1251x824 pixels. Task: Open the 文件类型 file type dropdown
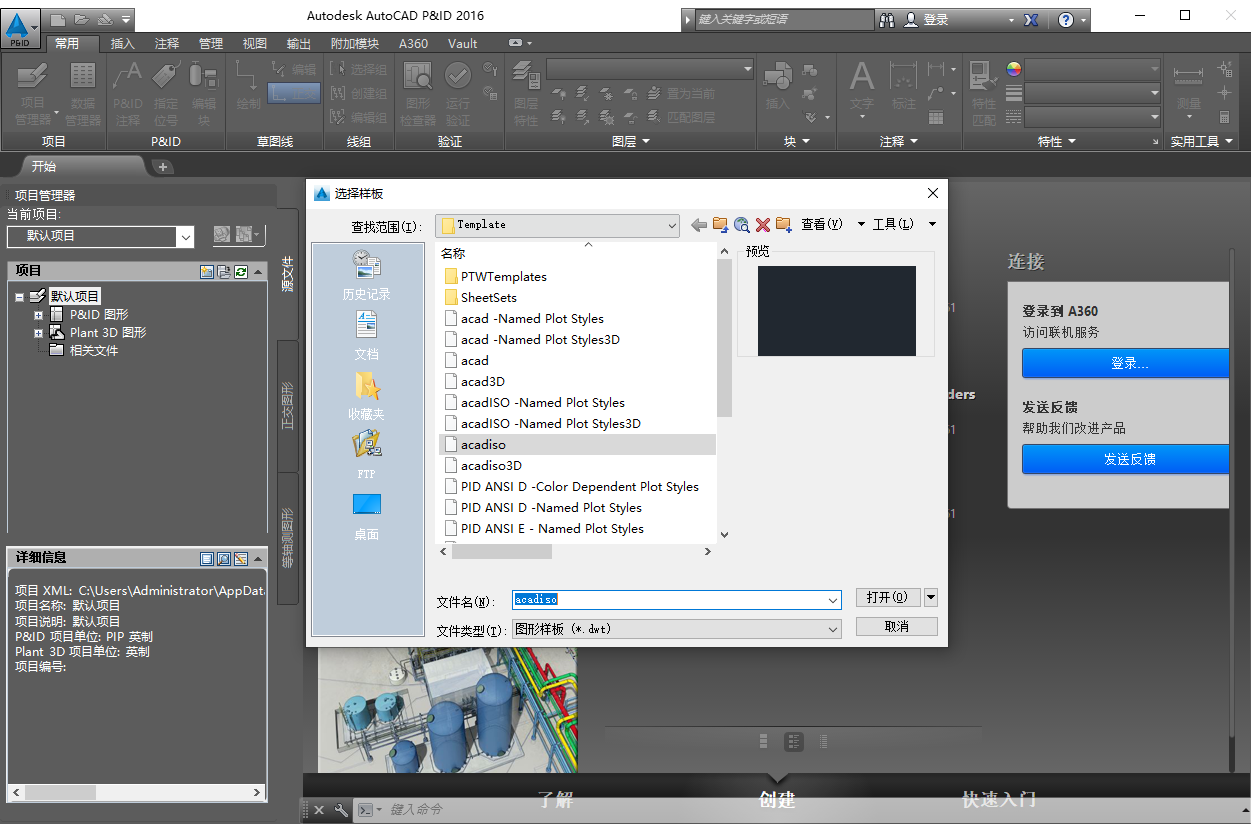(831, 629)
